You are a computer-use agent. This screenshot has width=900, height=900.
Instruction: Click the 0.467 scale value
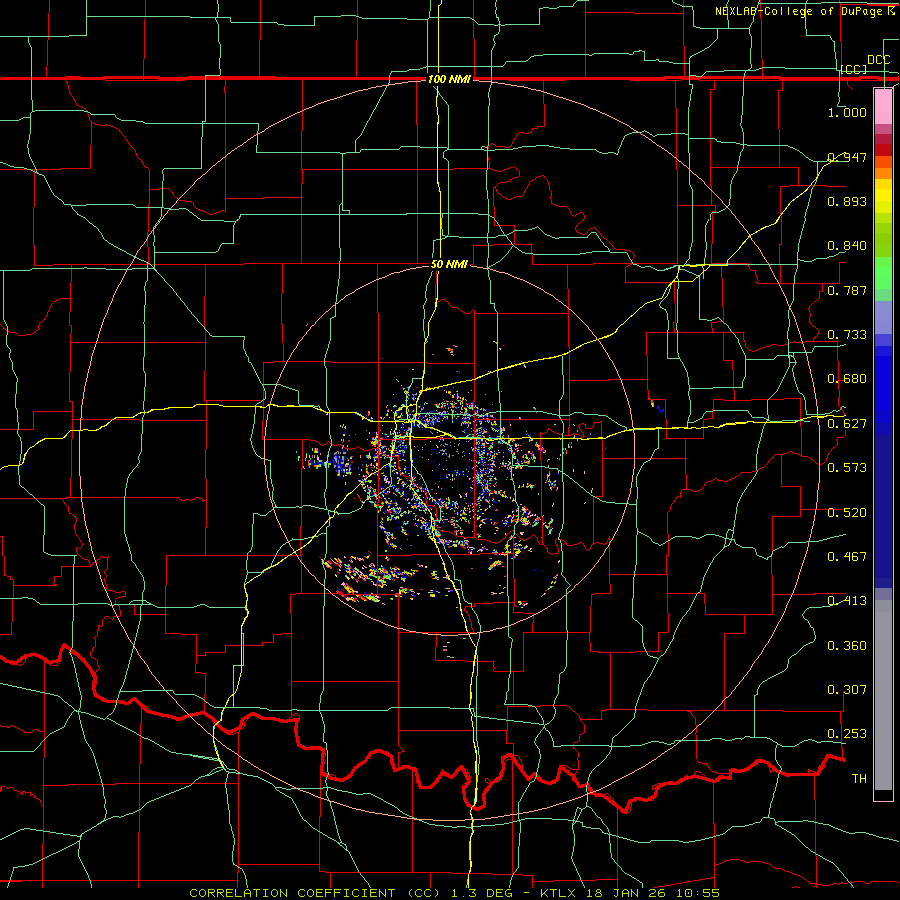click(847, 556)
